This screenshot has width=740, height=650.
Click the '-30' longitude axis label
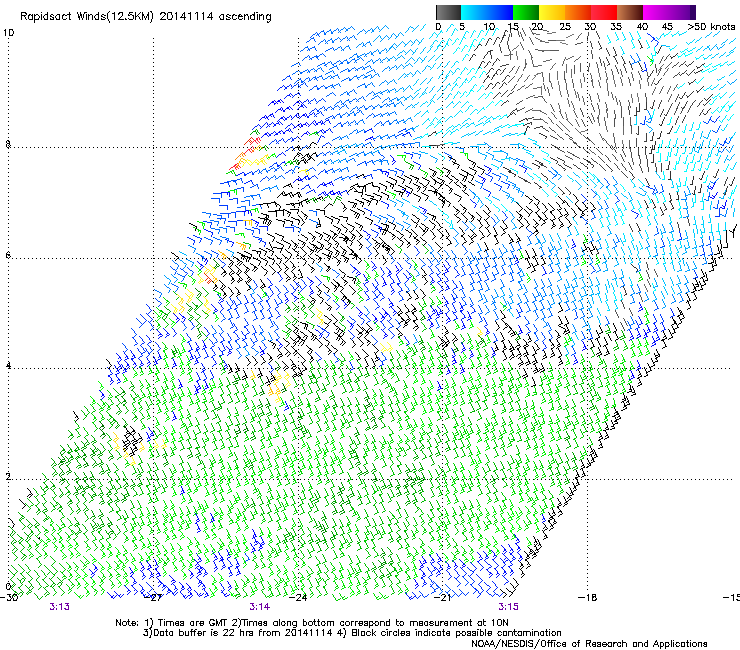pos(9,598)
